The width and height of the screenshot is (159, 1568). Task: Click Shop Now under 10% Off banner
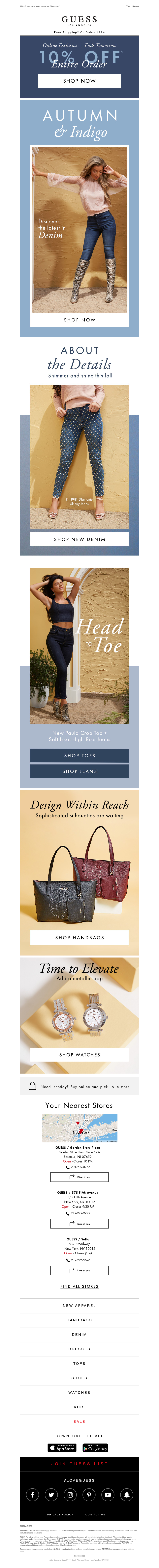click(x=79, y=80)
